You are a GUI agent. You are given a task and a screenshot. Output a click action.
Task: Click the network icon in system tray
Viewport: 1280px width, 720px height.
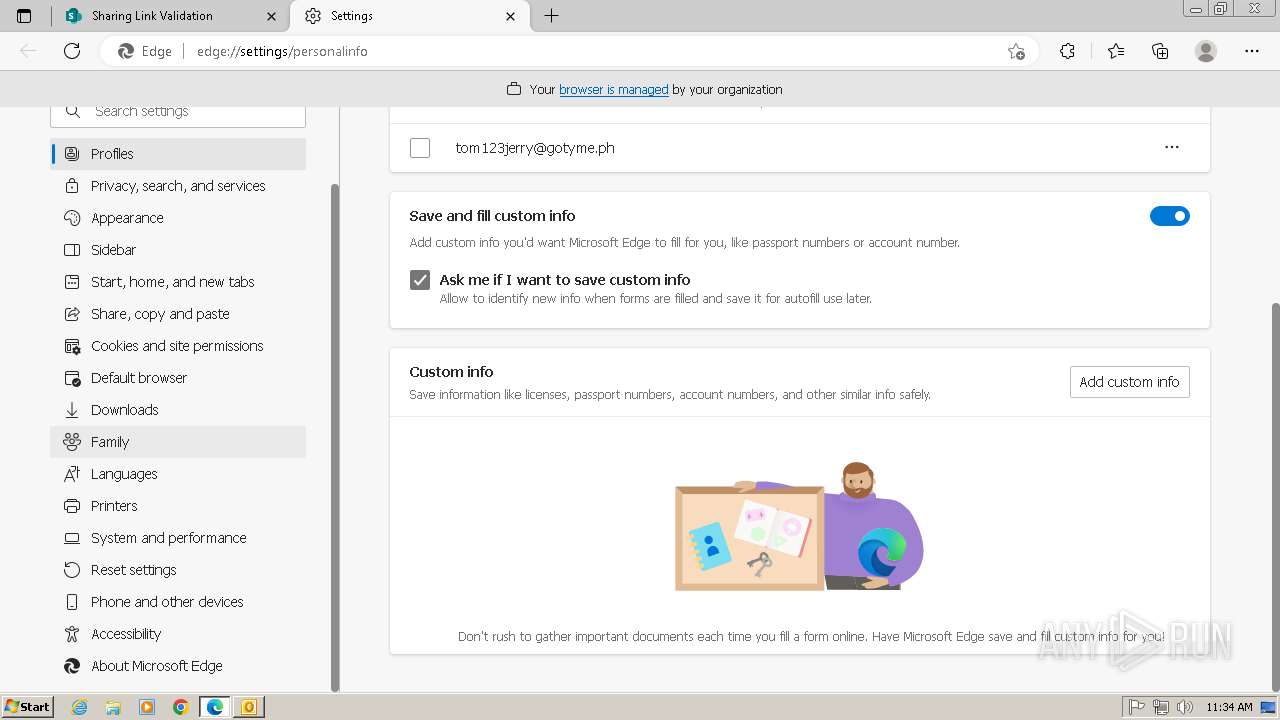pos(1161,707)
